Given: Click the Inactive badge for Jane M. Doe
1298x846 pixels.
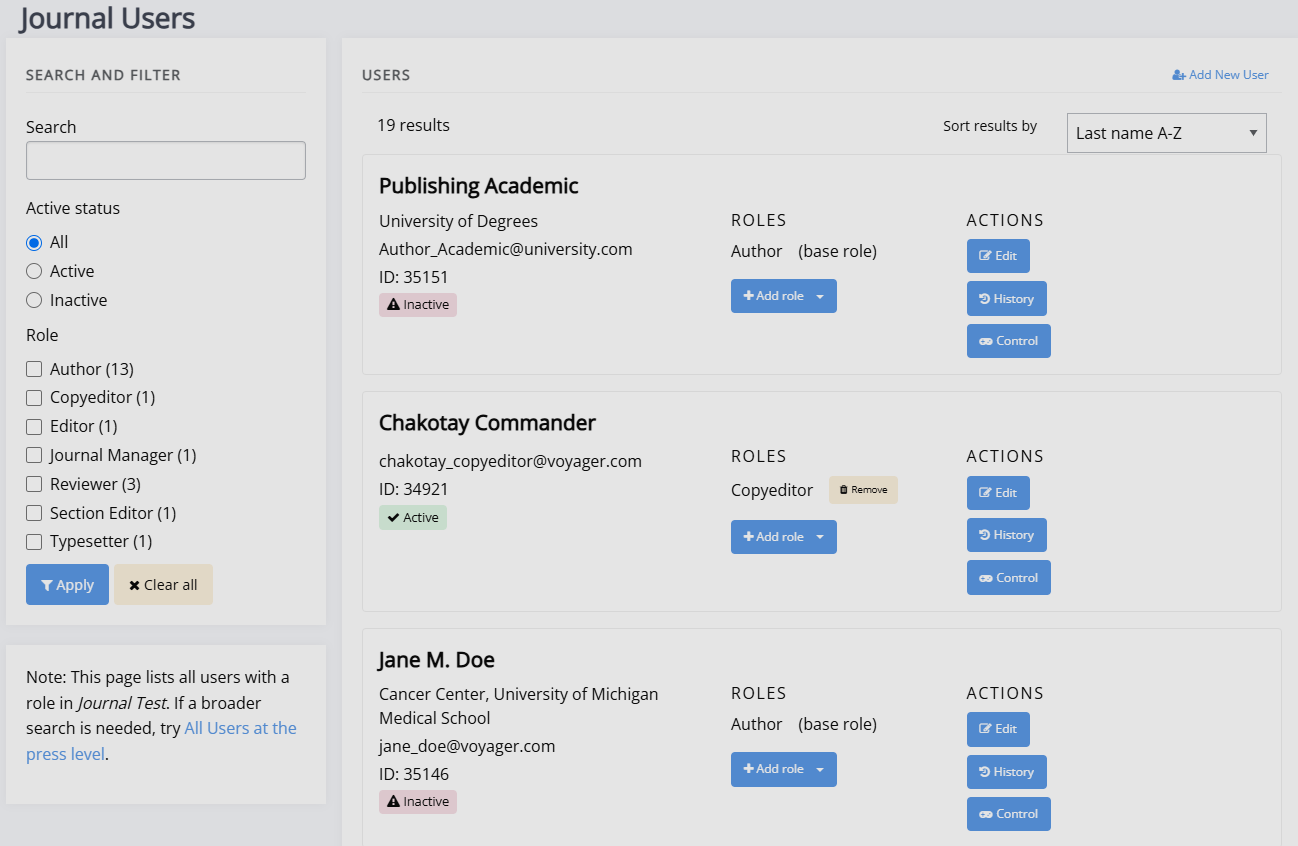Looking at the screenshot, I should 418,802.
